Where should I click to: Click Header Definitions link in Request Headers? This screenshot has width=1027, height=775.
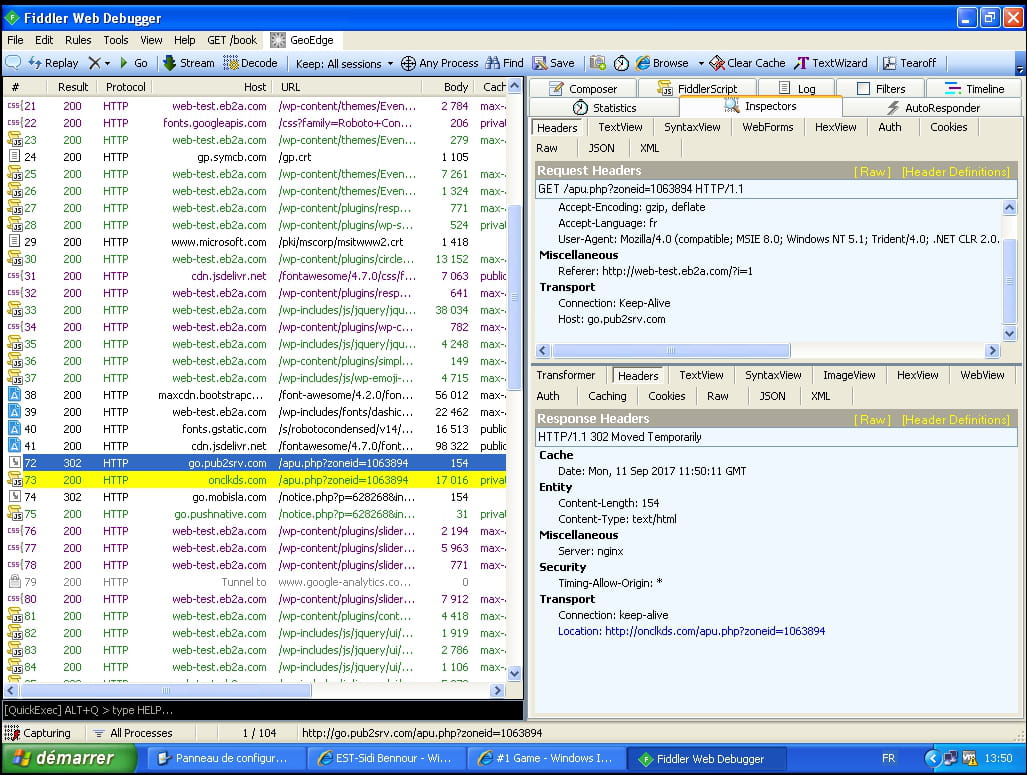pyautogui.click(x=956, y=172)
